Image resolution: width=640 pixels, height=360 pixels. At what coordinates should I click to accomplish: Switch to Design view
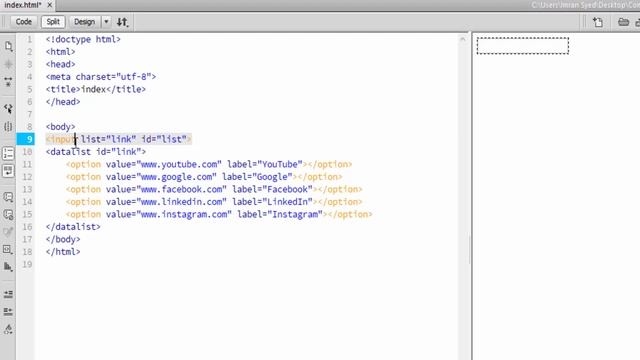click(84, 22)
